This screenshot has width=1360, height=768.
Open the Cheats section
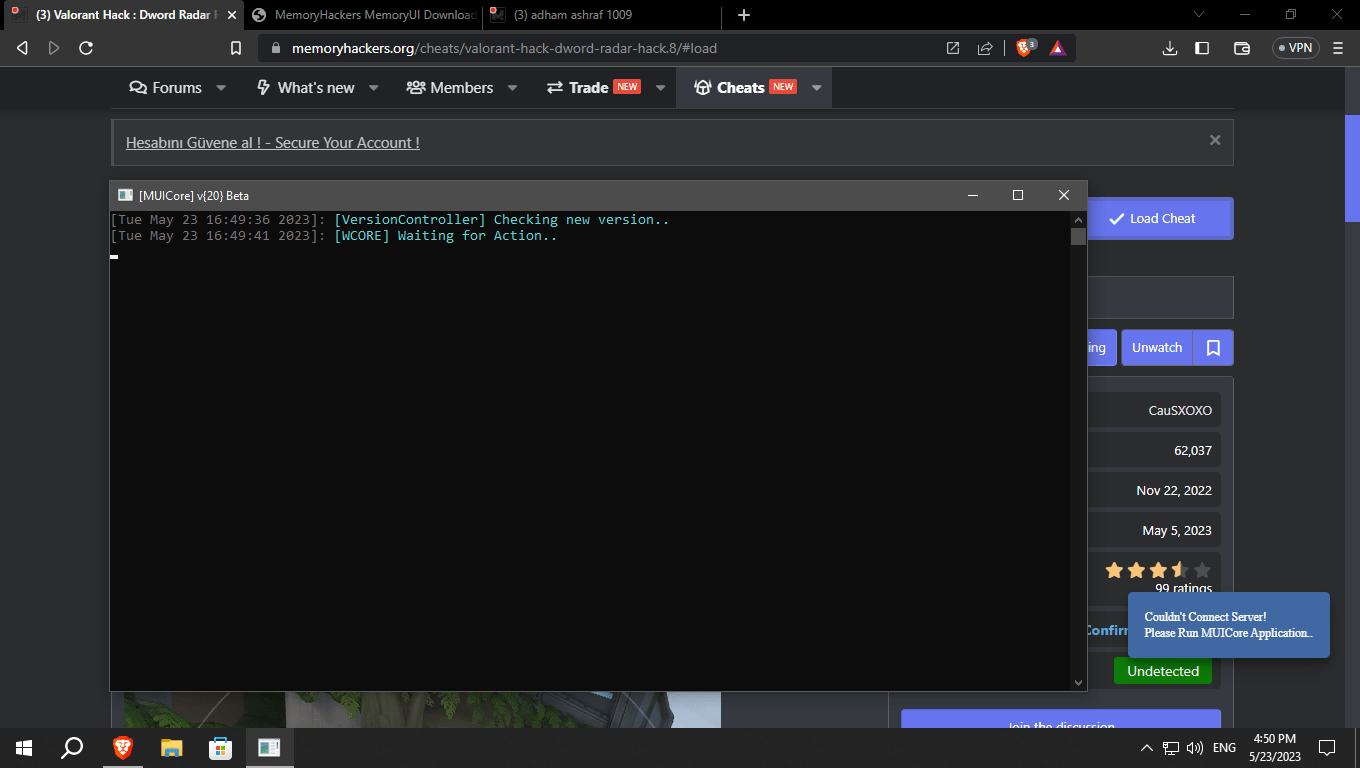tap(744, 88)
